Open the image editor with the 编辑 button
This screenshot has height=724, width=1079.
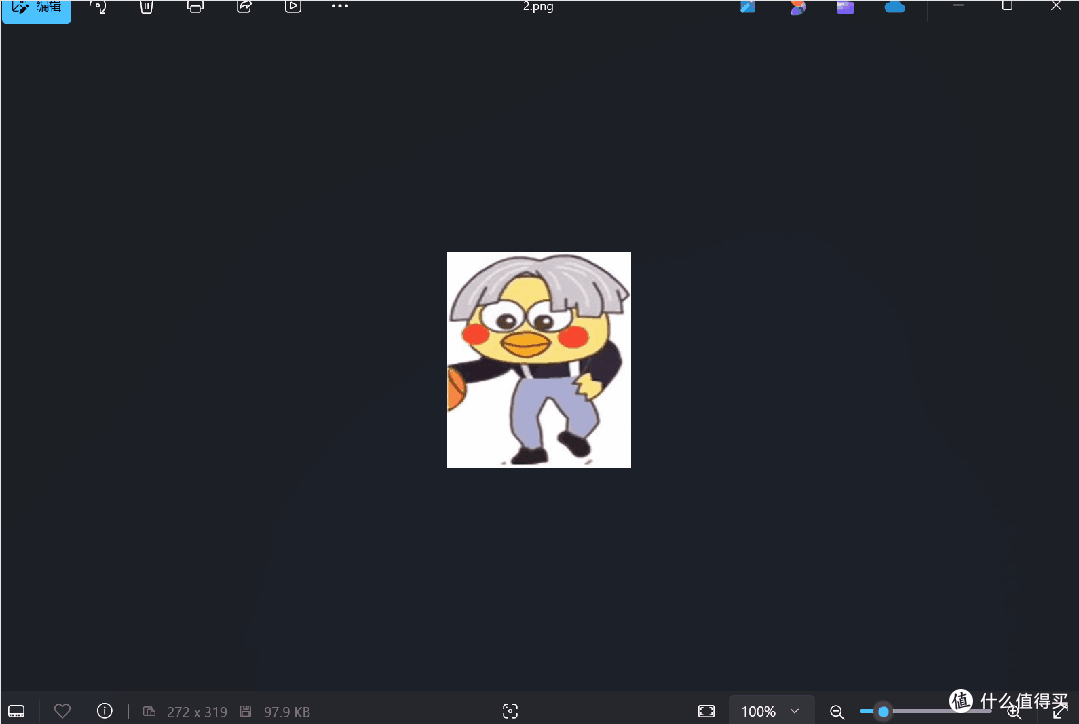click(36, 10)
